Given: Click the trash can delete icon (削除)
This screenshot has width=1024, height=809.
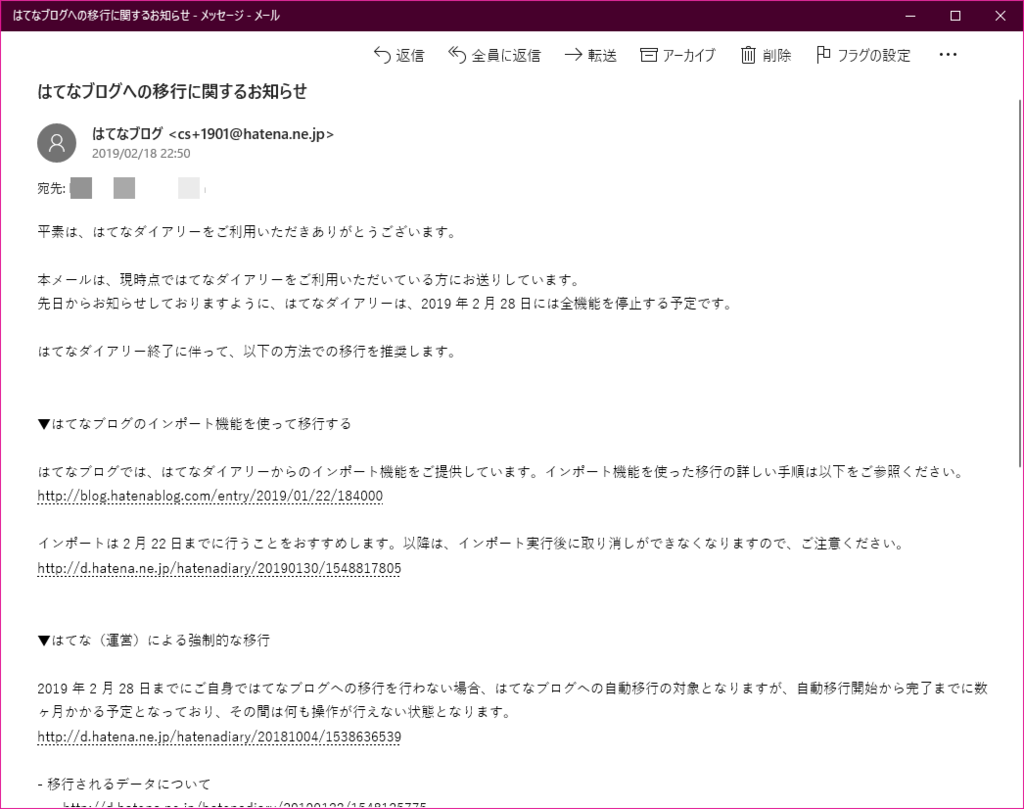Looking at the screenshot, I should 748,55.
